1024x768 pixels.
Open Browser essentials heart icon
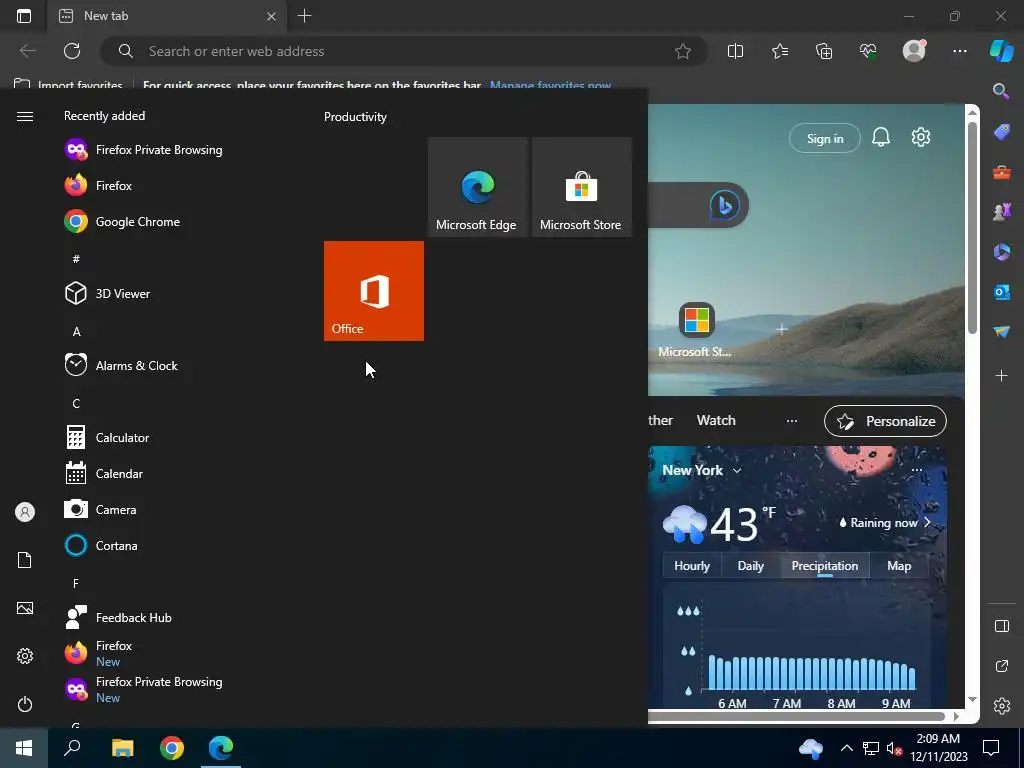coord(868,51)
